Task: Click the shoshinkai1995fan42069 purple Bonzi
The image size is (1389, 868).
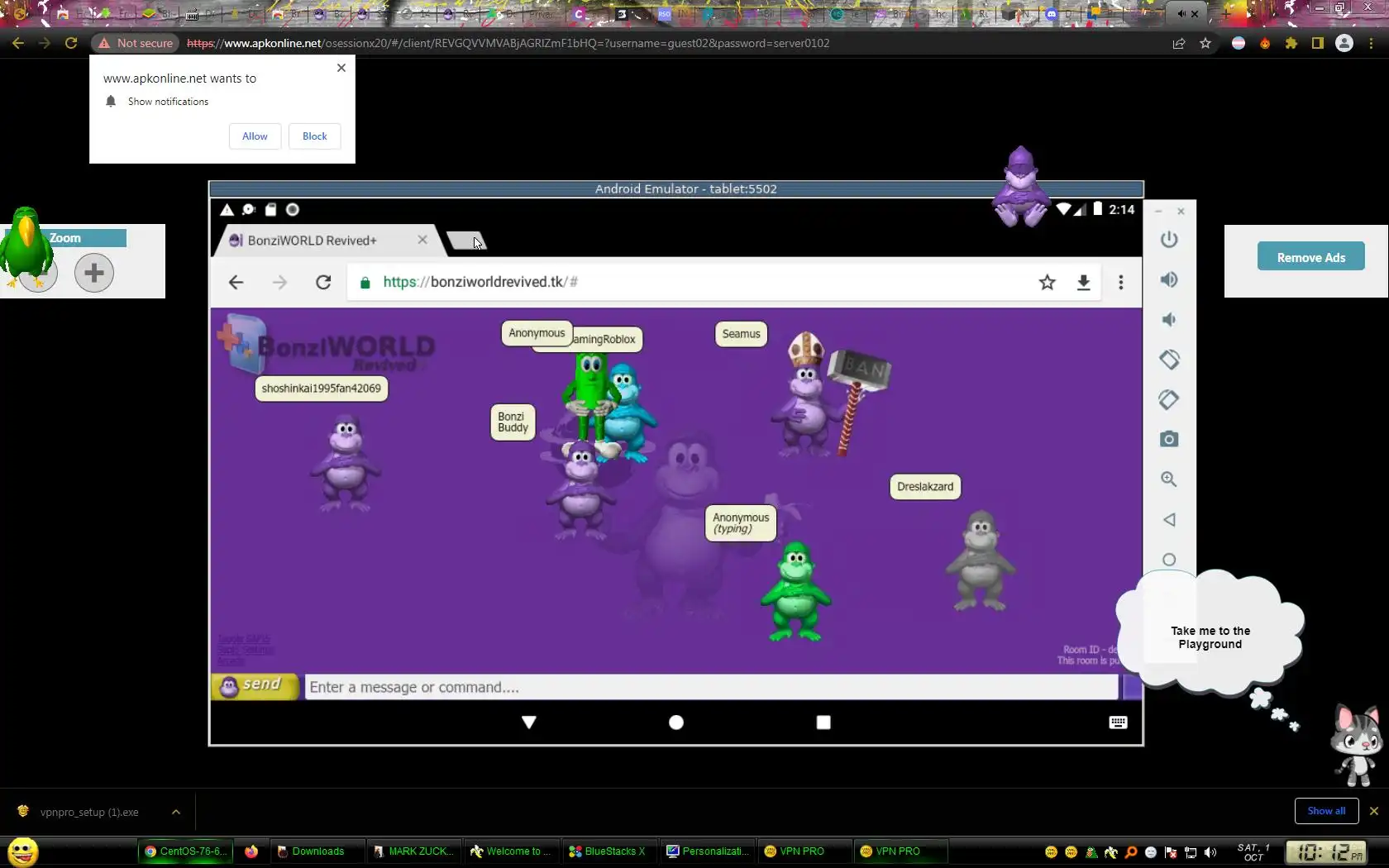Action: [345, 462]
